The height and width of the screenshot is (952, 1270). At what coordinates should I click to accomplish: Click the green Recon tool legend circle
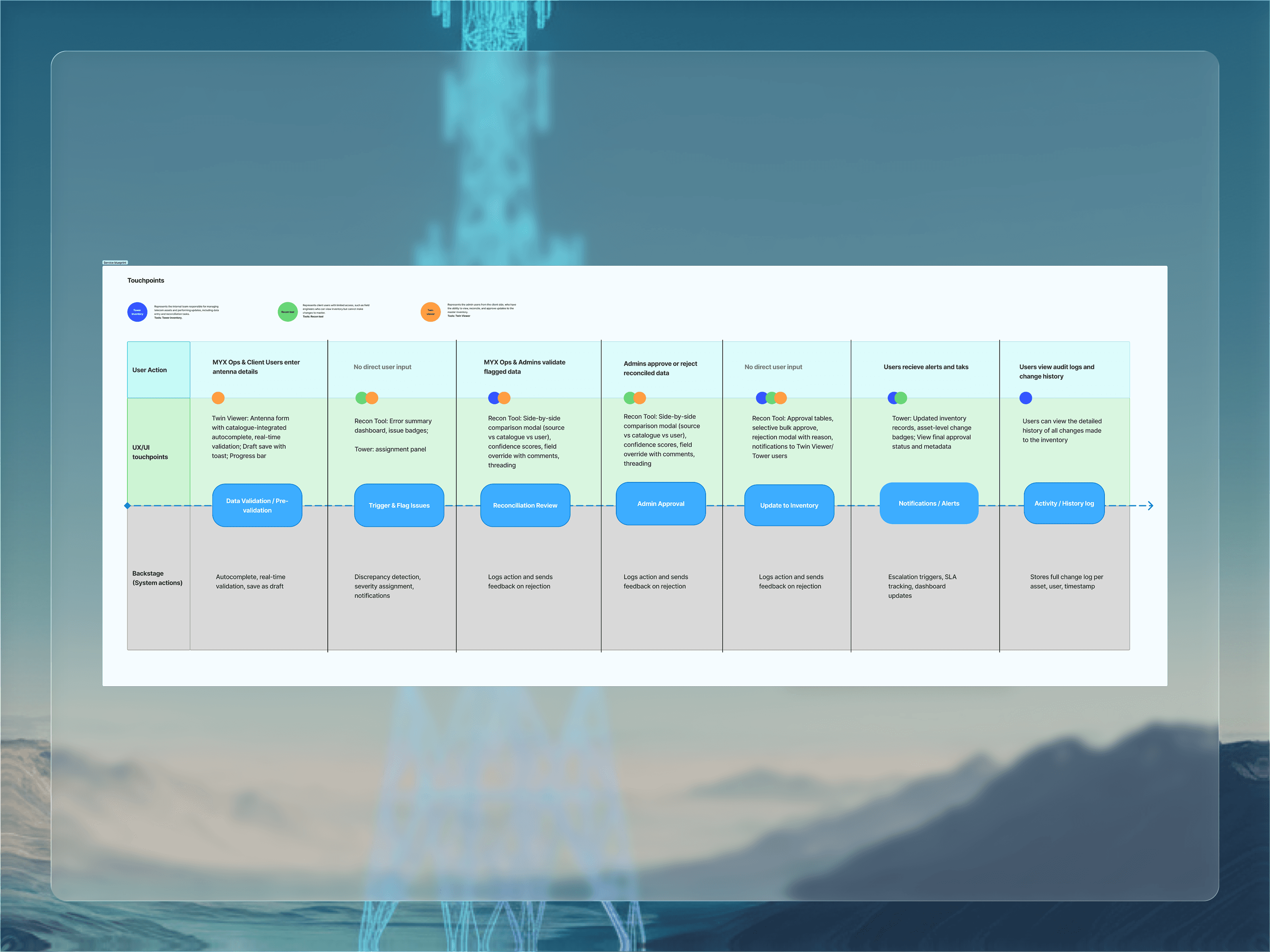pos(288,312)
